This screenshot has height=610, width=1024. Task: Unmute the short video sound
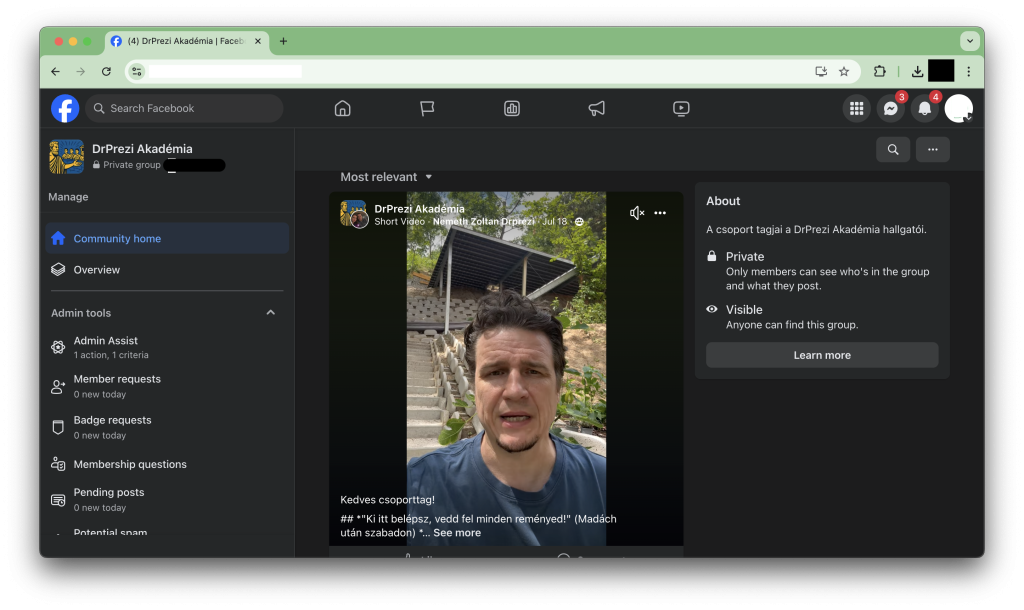637,213
